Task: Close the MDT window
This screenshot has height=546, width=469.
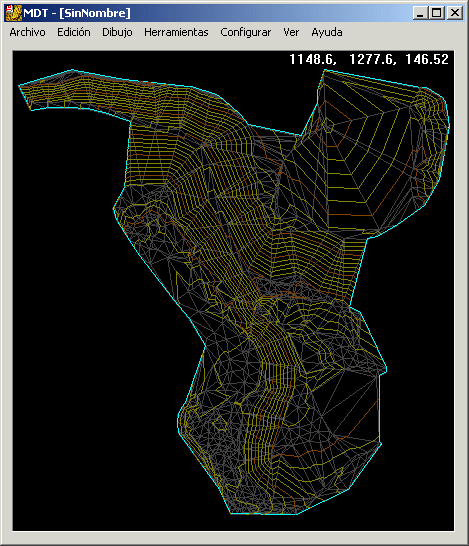Action: (455, 13)
